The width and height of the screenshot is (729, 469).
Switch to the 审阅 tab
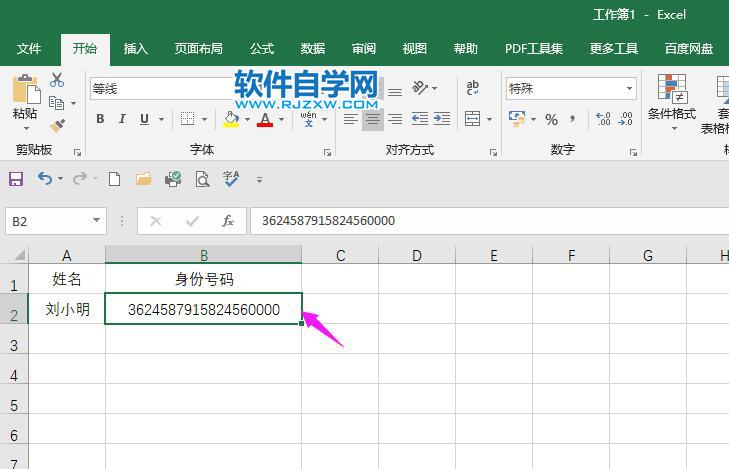tap(364, 48)
